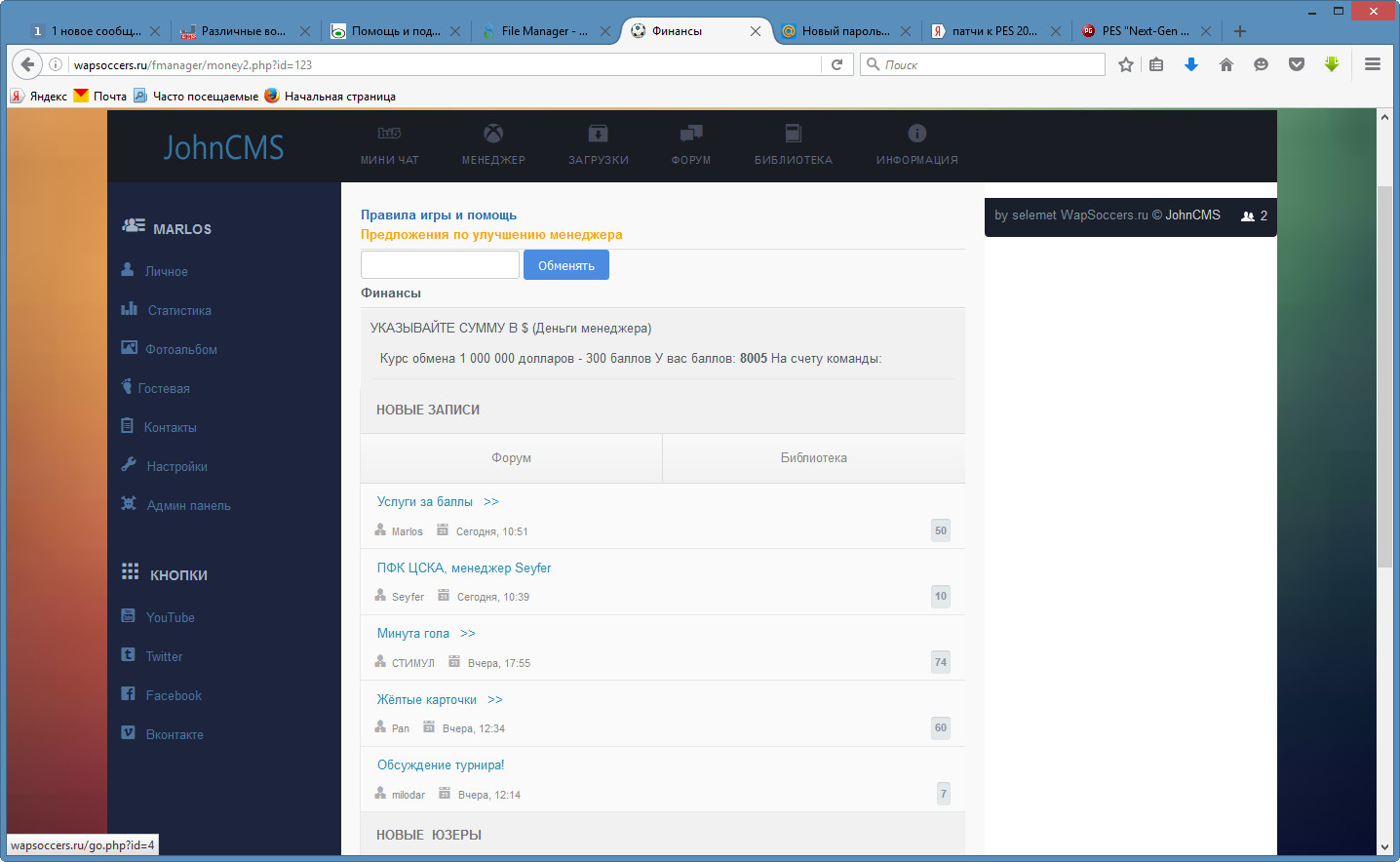1400x862 pixels.
Task: Reload the page with the refresh icon
Action: [836, 64]
